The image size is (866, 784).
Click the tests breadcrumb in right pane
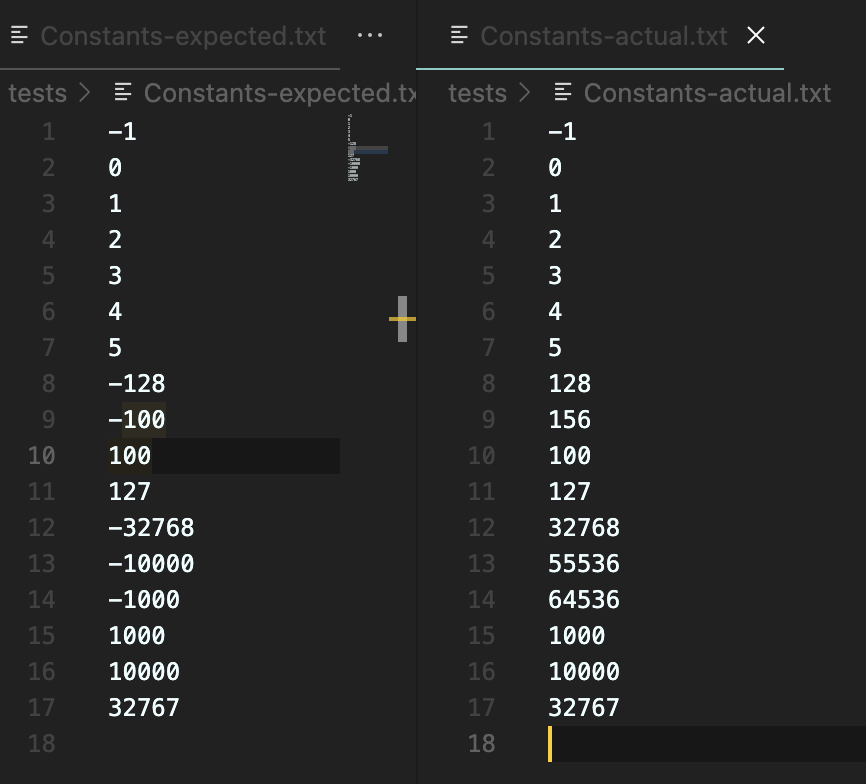pos(477,93)
